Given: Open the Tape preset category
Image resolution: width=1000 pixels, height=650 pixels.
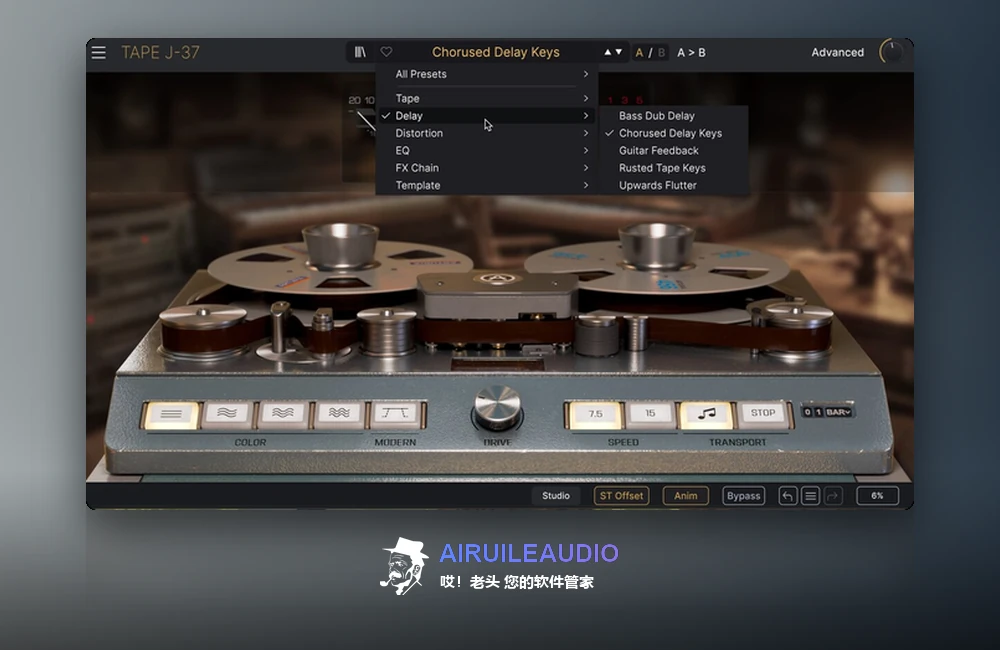Looking at the screenshot, I should [488, 98].
